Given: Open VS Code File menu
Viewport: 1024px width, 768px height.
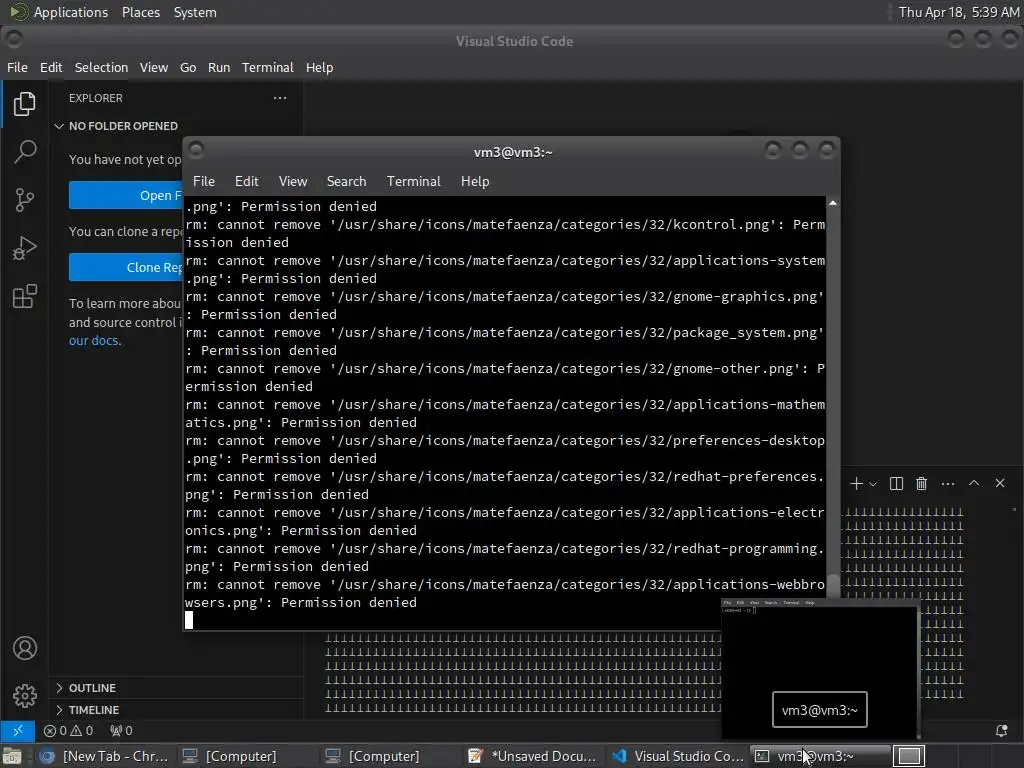Looking at the screenshot, I should coord(17,67).
